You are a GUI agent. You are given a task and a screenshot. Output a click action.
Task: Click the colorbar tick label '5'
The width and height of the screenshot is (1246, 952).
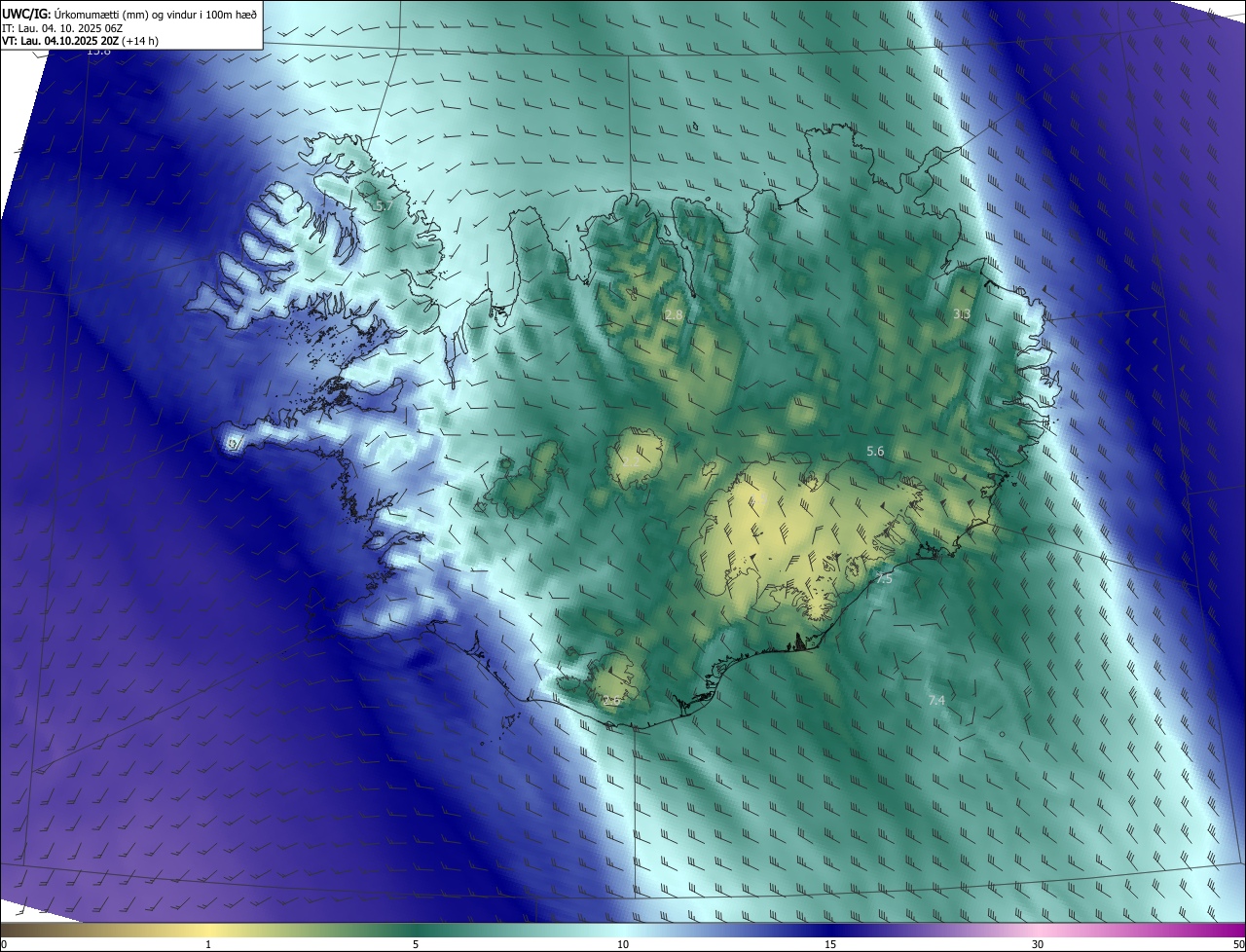(416, 944)
